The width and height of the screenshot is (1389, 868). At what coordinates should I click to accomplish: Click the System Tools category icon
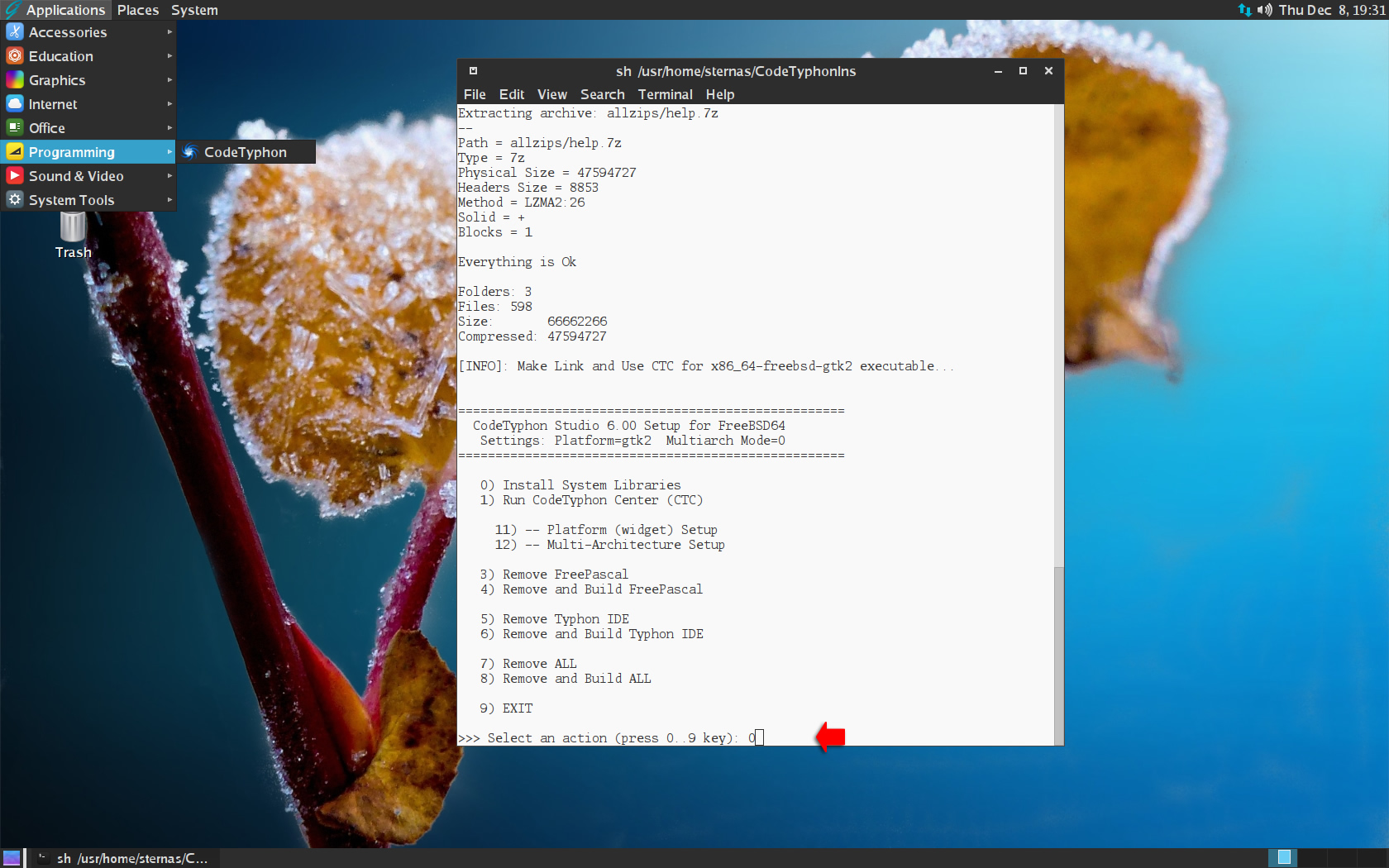click(15, 200)
